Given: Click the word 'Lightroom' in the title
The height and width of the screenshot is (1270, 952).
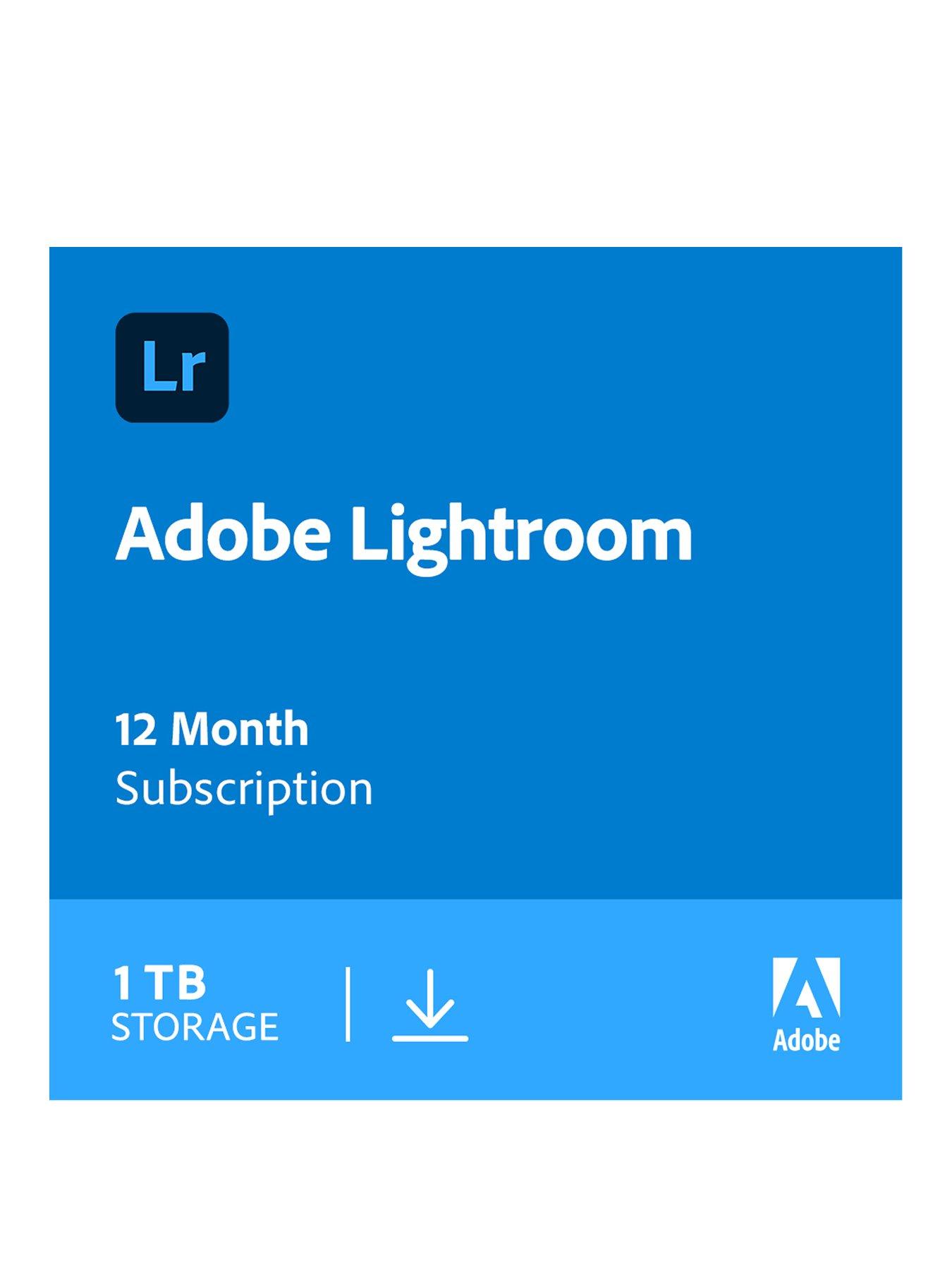Looking at the screenshot, I should click(521, 536).
